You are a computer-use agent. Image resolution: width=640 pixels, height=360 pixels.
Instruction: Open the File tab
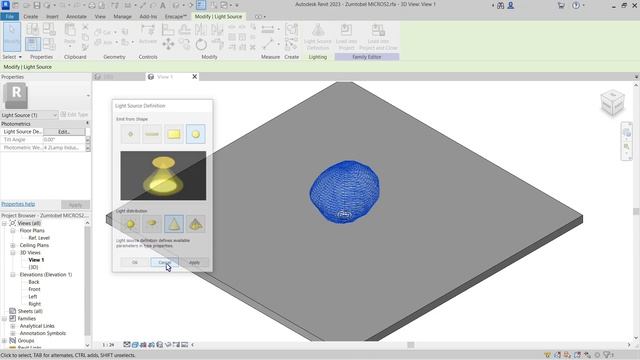pyautogui.click(x=10, y=16)
